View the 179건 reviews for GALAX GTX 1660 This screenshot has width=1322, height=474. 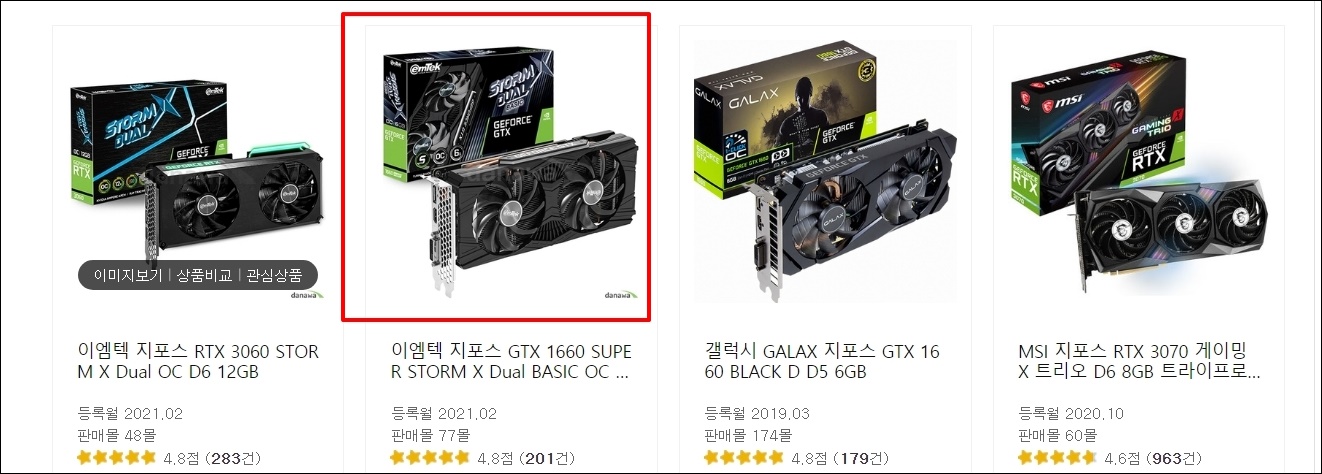(857, 458)
